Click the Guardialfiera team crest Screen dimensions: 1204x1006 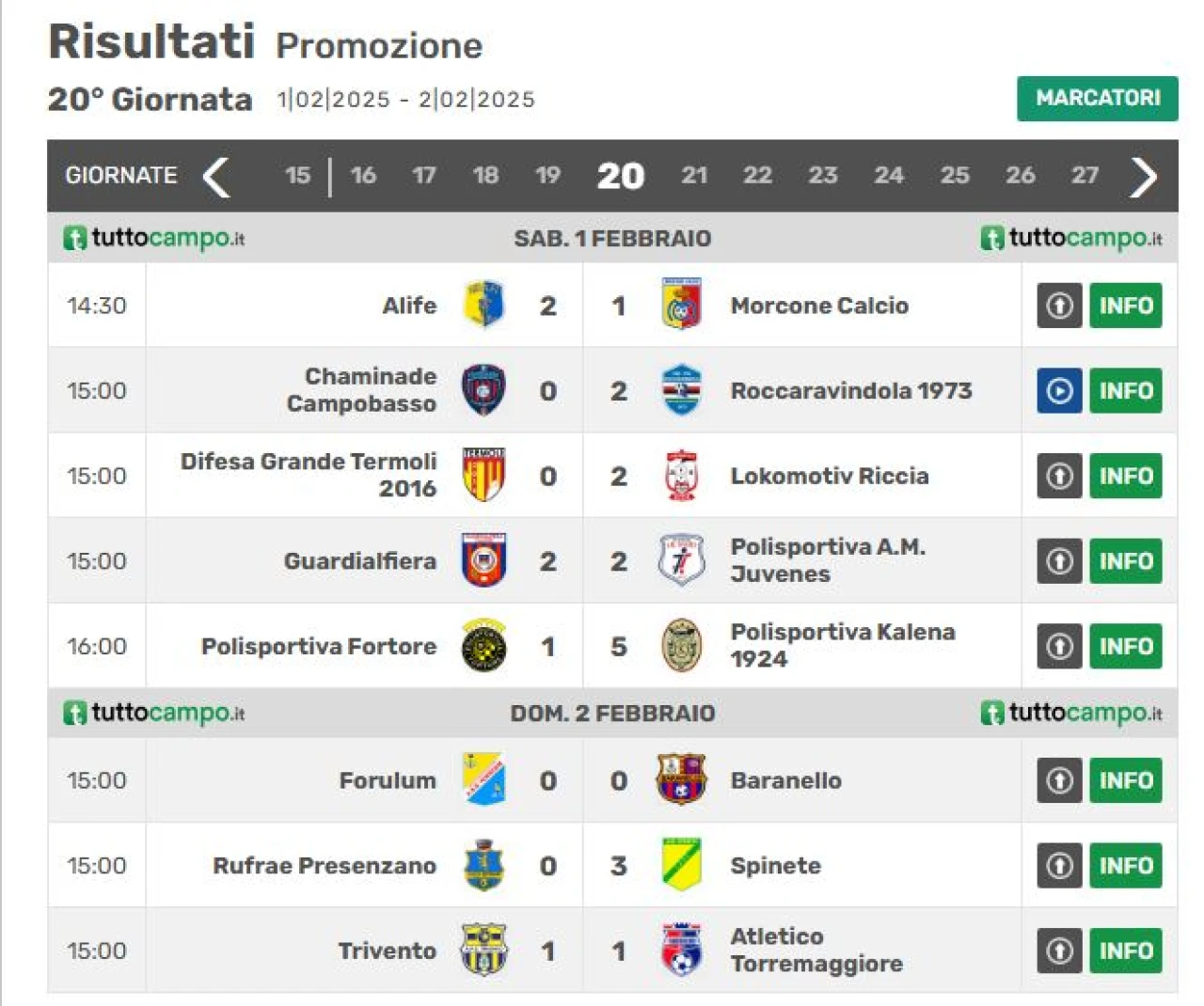coord(483,560)
